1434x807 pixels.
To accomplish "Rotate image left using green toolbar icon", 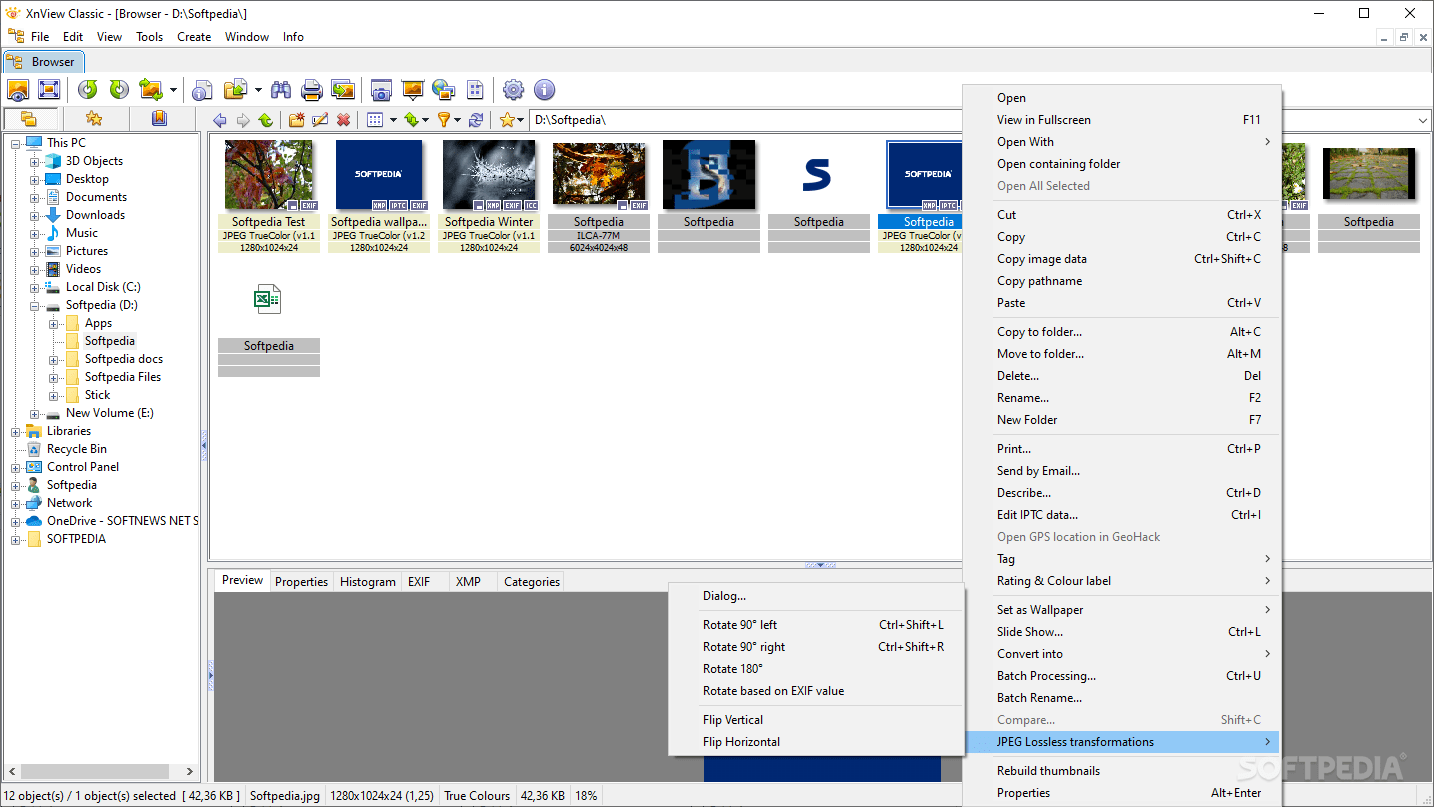I will pos(88,90).
